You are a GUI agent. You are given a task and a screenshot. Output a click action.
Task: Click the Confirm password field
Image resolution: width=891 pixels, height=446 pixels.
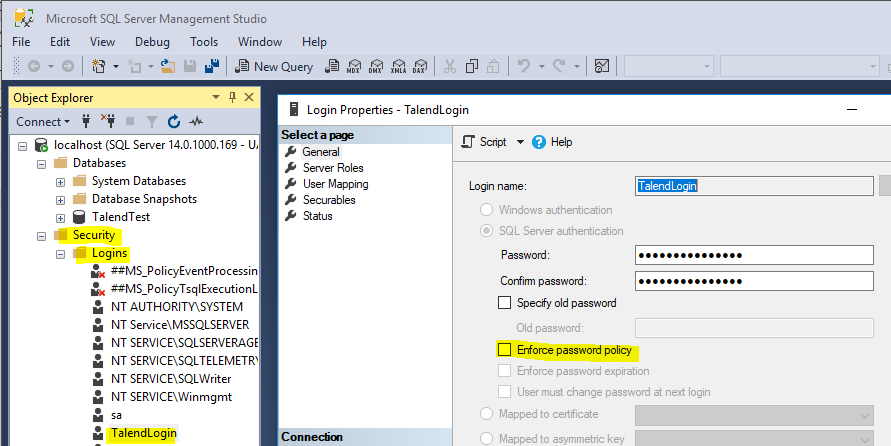point(754,281)
